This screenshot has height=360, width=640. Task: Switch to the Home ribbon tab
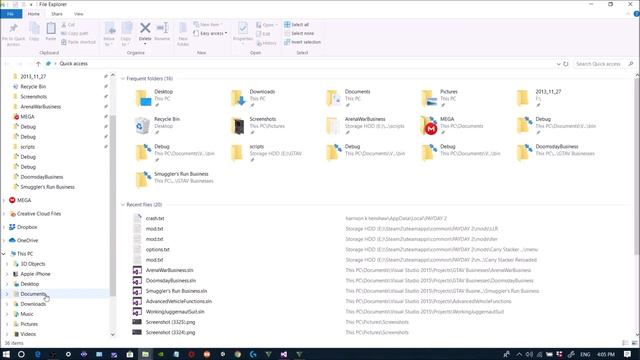[x=34, y=14]
